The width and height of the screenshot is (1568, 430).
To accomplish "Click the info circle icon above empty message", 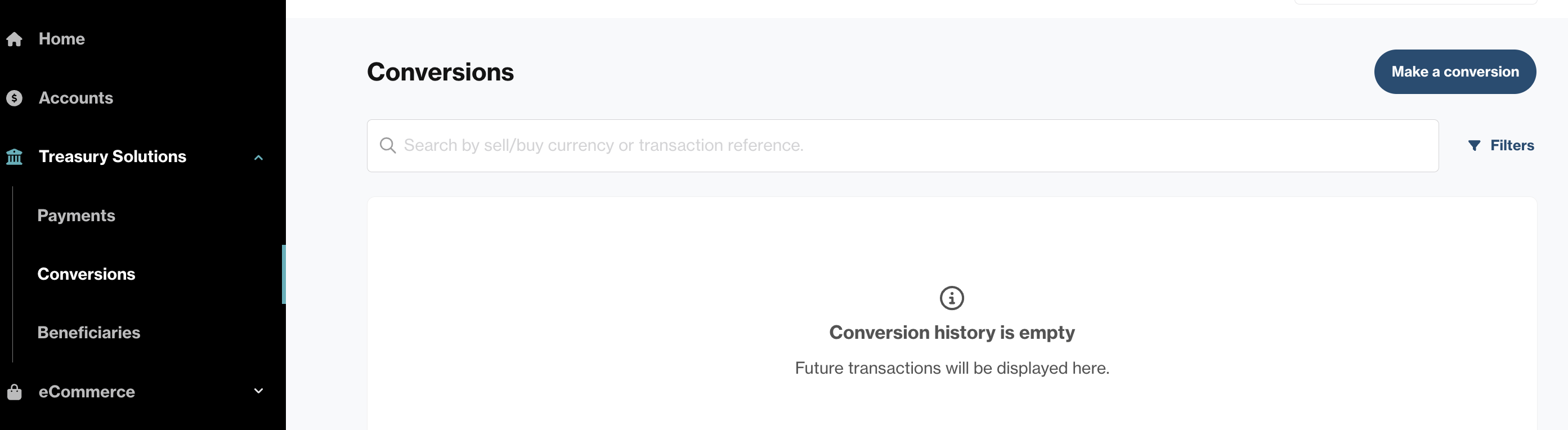I will tap(951, 298).
